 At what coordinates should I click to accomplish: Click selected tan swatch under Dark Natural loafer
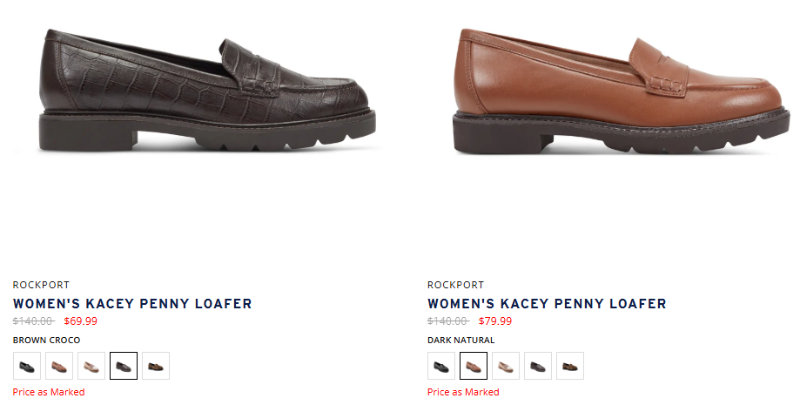(473, 366)
